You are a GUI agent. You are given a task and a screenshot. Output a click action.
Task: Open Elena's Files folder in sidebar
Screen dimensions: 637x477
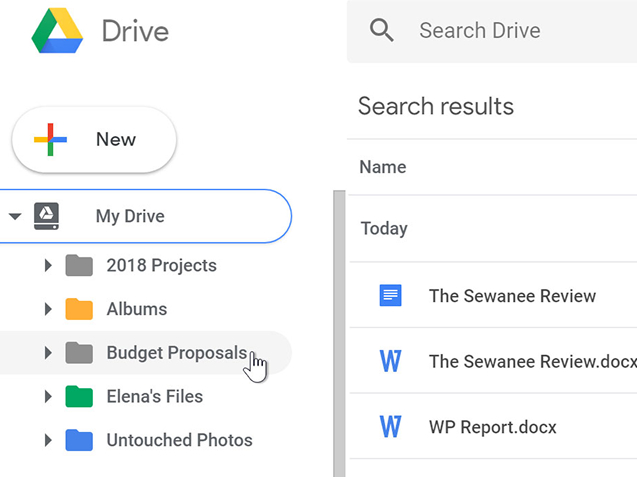click(154, 397)
